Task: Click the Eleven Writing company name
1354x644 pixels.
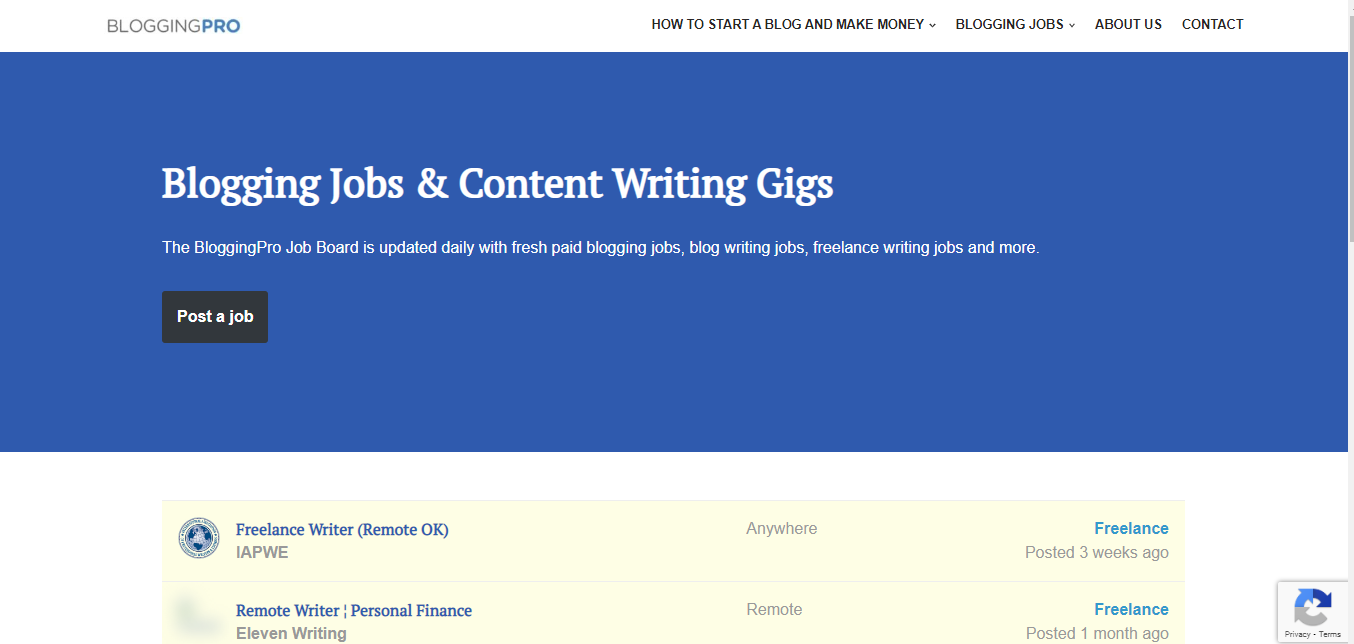Action: [x=291, y=633]
